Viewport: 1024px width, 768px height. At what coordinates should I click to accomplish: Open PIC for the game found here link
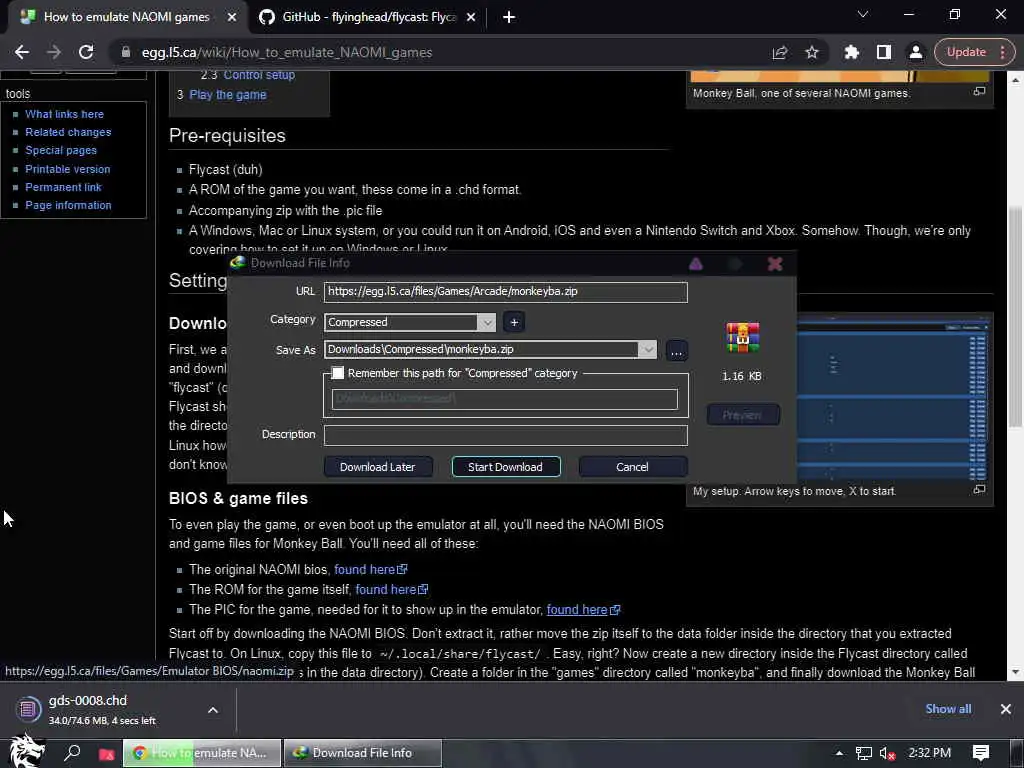click(583, 610)
